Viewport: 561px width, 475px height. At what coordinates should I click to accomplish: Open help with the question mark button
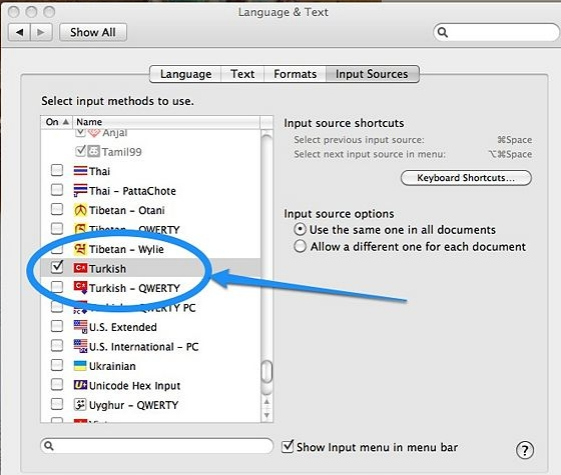(x=525, y=450)
